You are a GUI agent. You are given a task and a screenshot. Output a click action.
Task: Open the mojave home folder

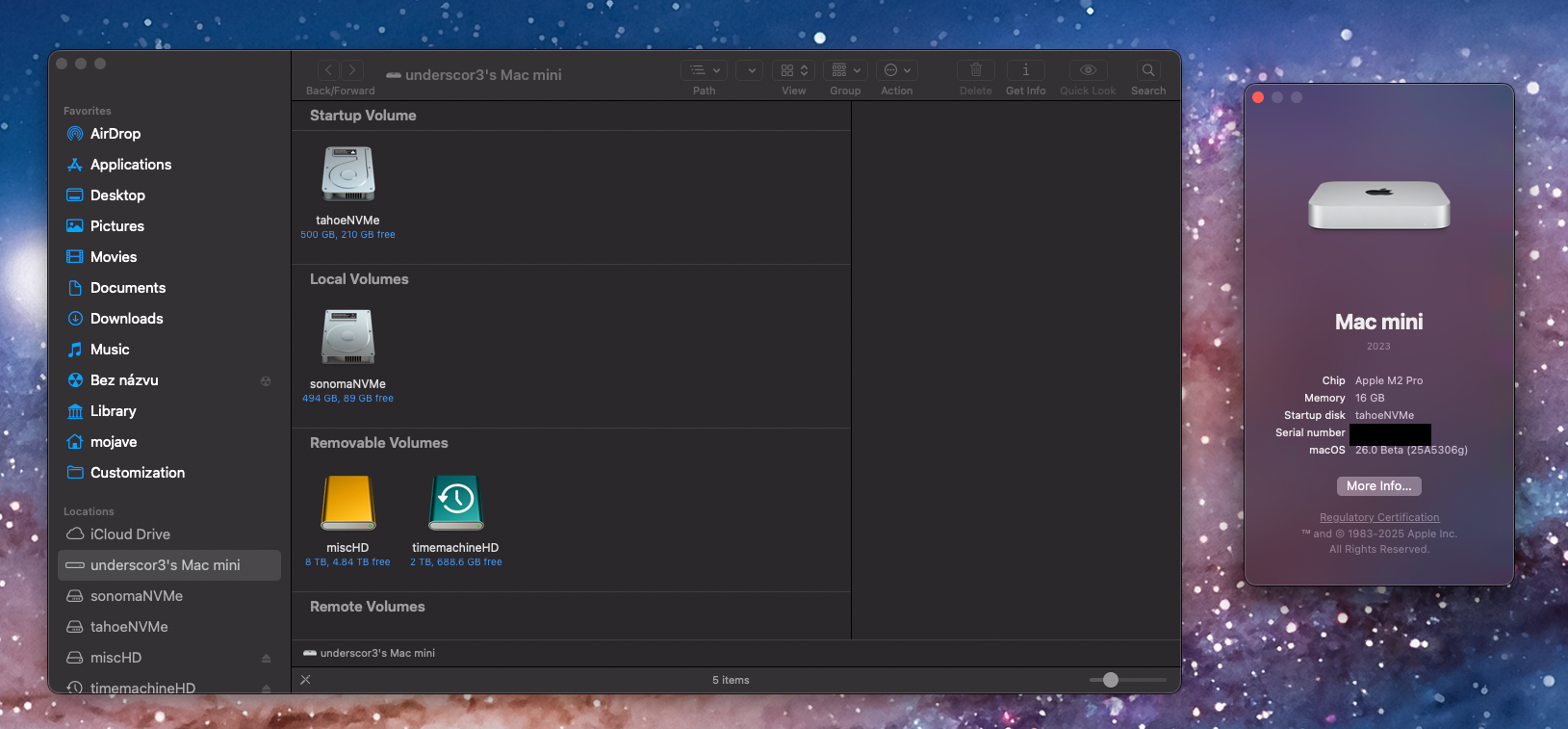169,442
